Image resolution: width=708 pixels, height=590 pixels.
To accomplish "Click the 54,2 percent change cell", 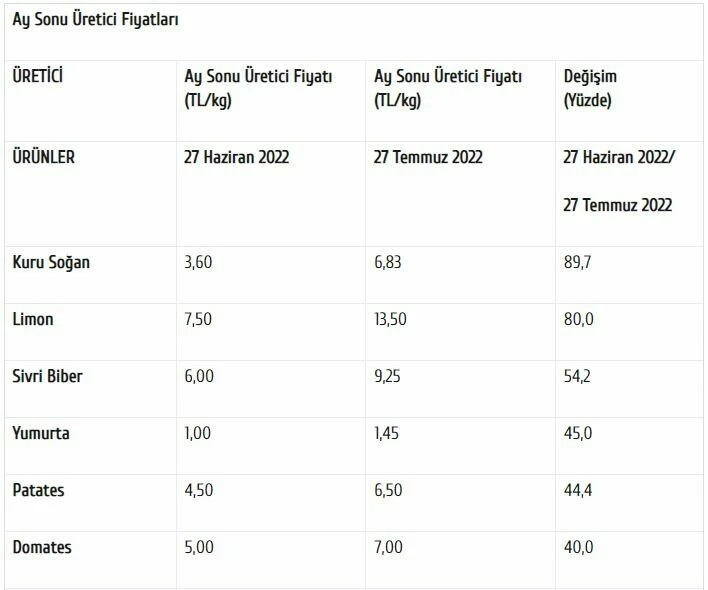I will tap(579, 377).
